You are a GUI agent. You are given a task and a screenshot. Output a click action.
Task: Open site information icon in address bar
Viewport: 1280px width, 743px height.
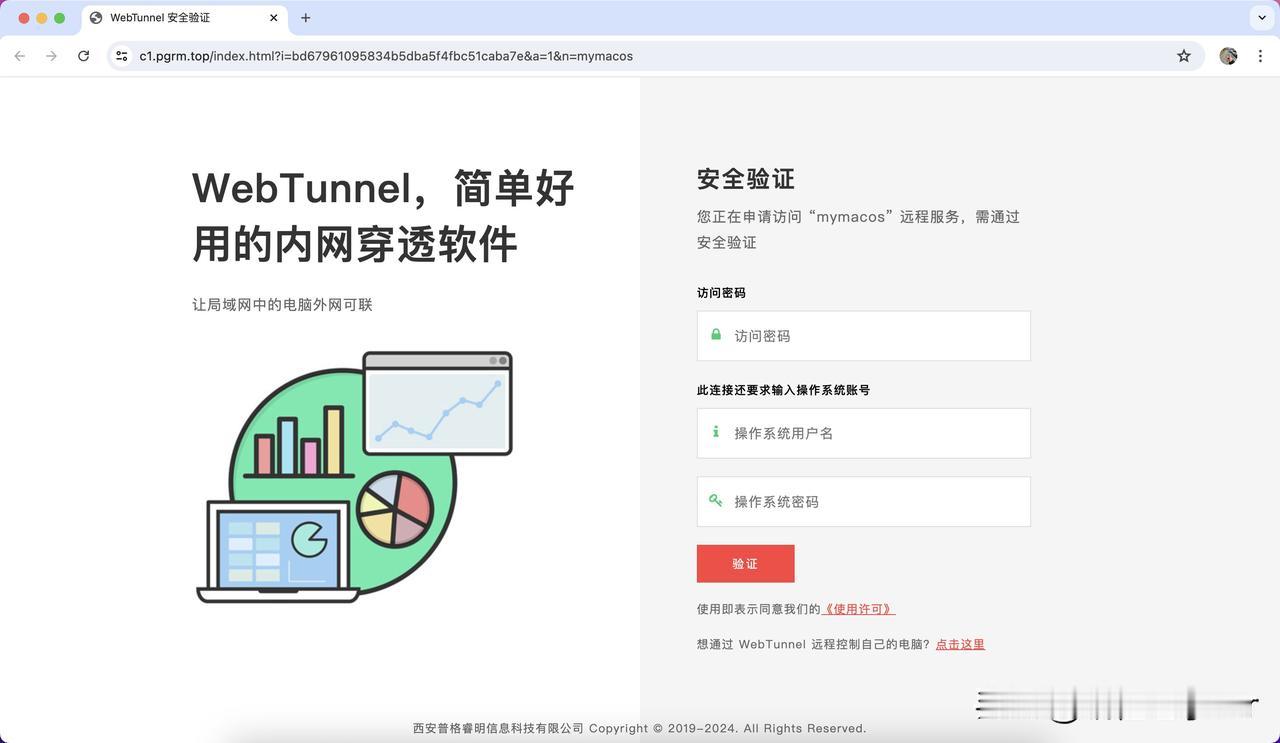click(122, 56)
